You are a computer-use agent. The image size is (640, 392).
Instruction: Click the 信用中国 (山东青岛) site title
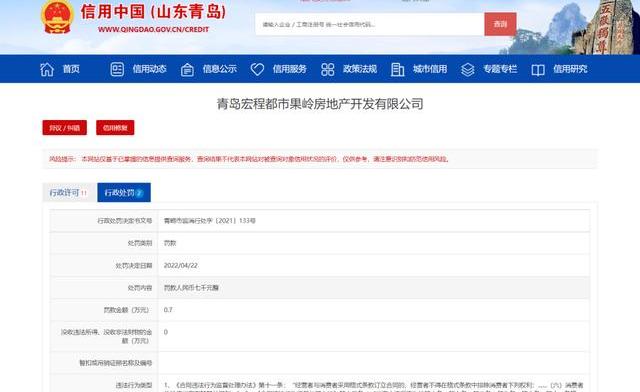[x=153, y=11]
